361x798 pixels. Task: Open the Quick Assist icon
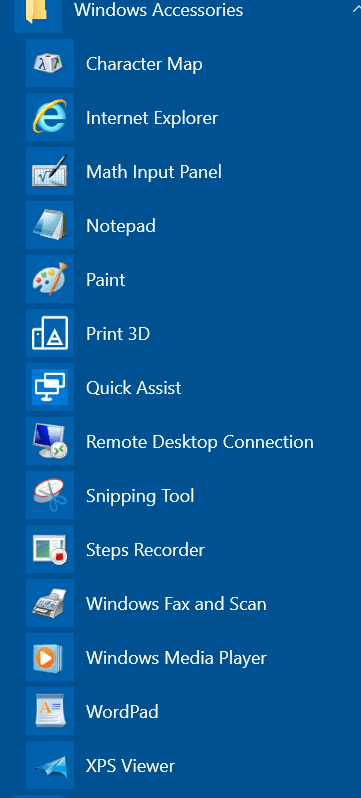point(50,387)
